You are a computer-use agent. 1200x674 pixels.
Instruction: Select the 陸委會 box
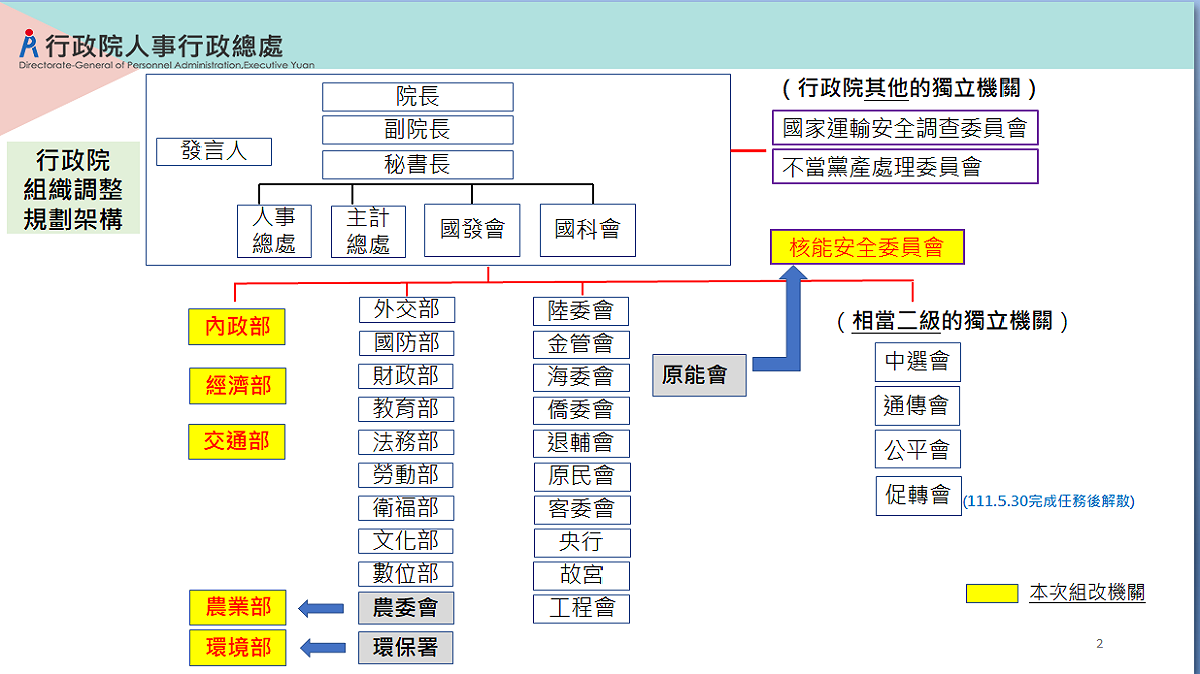581,311
